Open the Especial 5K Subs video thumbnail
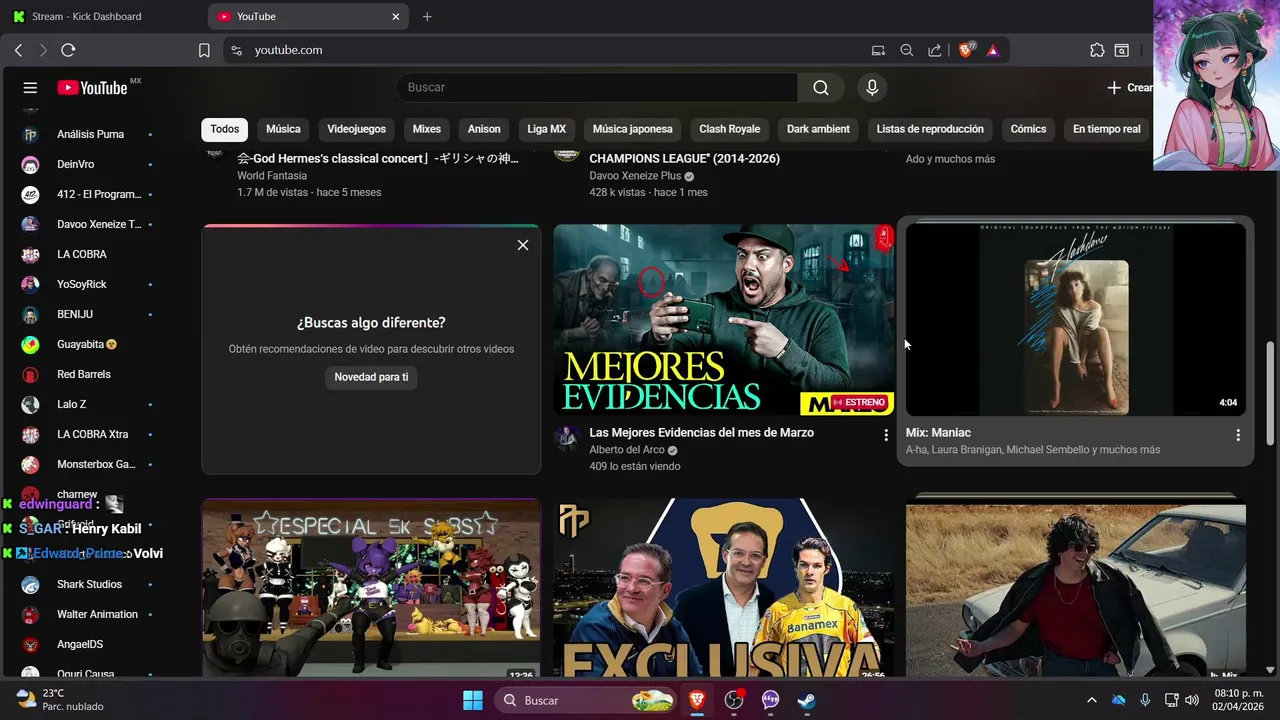The height and width of the screenshot is (720, 1280). (371, 588)
